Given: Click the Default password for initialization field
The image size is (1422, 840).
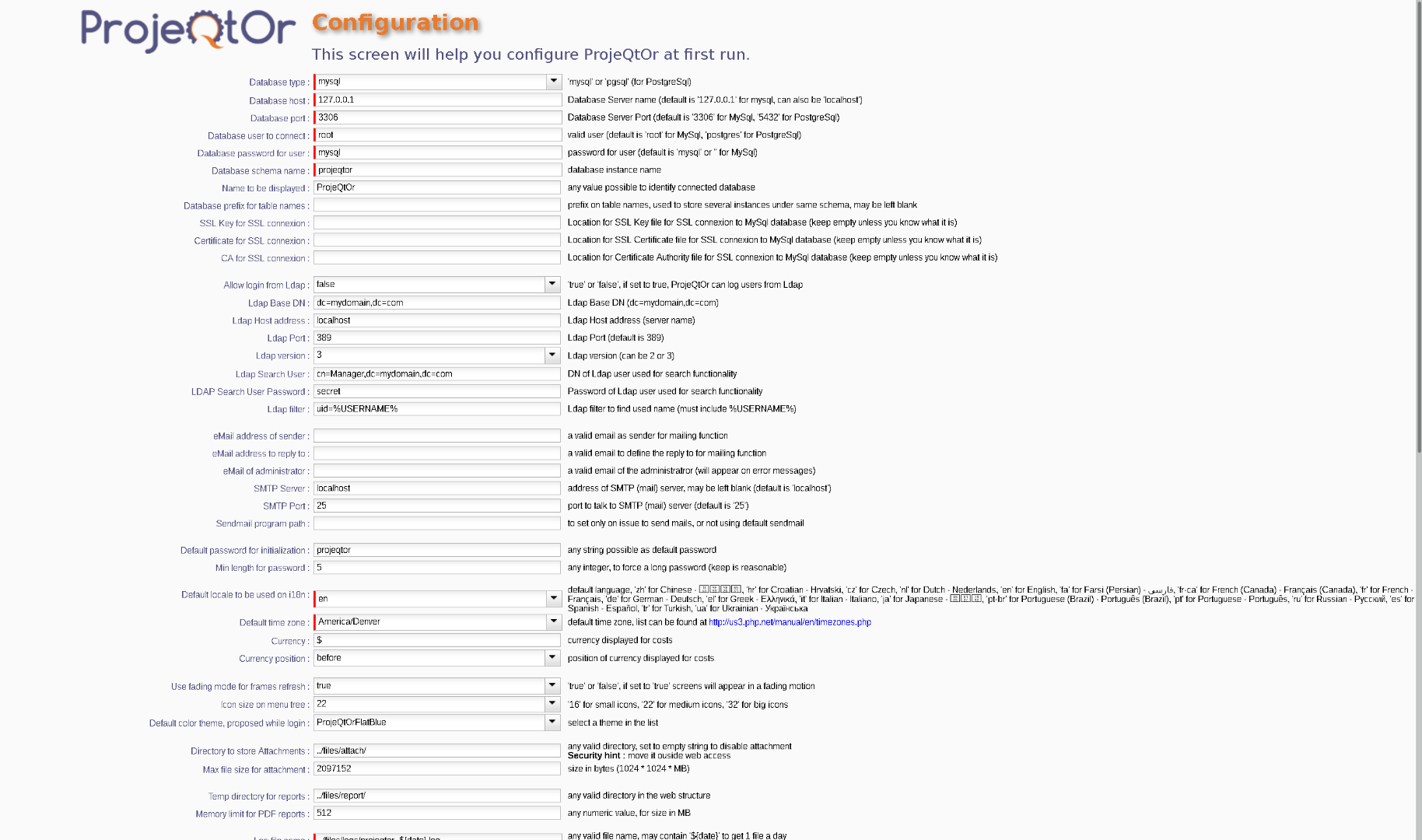Looking at the screenshot, I should 437,551.
